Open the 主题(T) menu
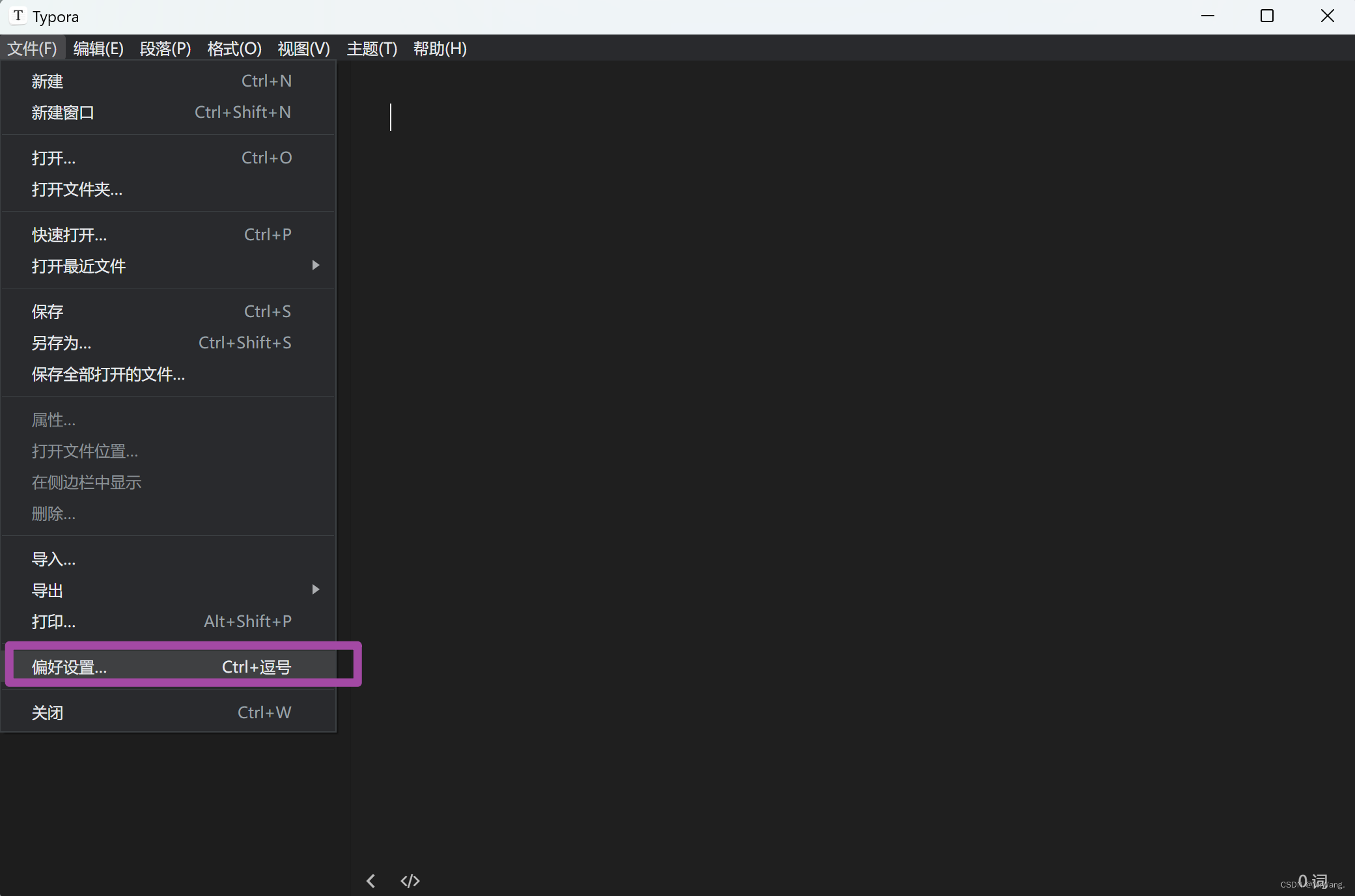This screenshot has height=896, width=1355. pos(372,49)
